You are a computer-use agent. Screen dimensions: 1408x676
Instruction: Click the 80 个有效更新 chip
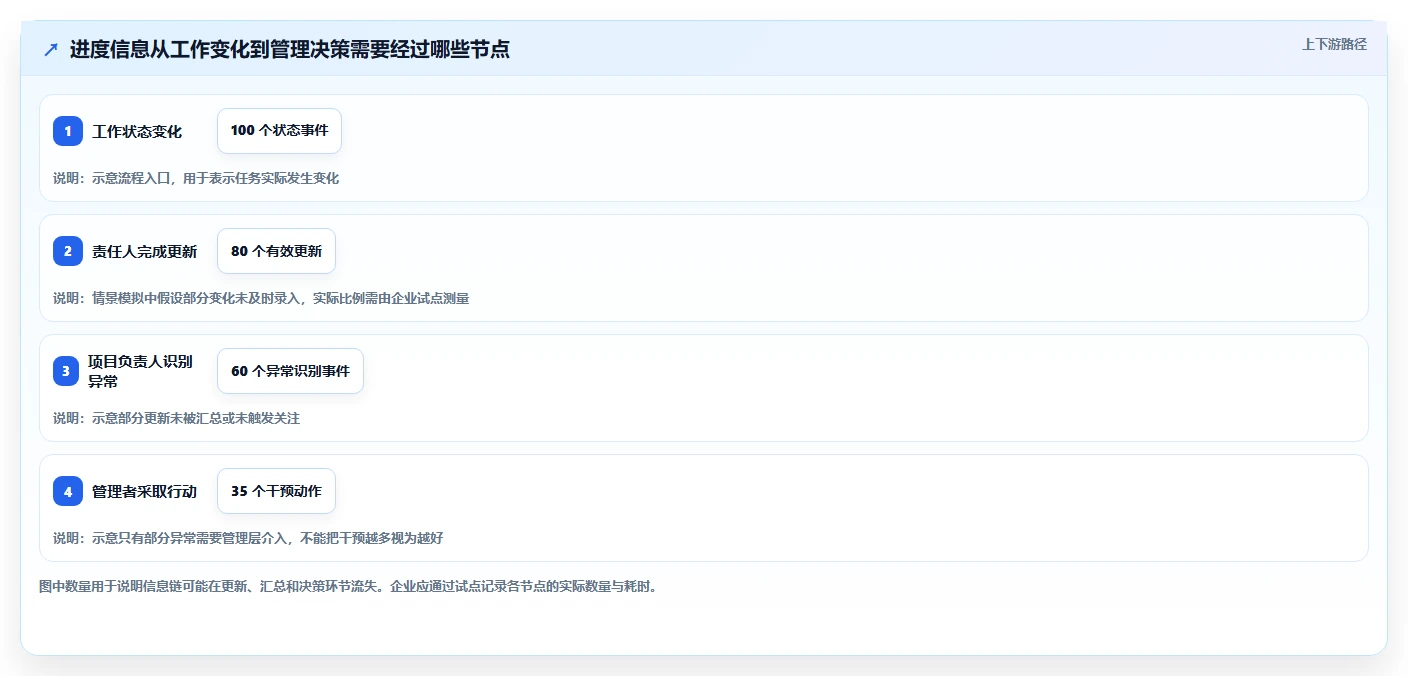coord(276,251)
